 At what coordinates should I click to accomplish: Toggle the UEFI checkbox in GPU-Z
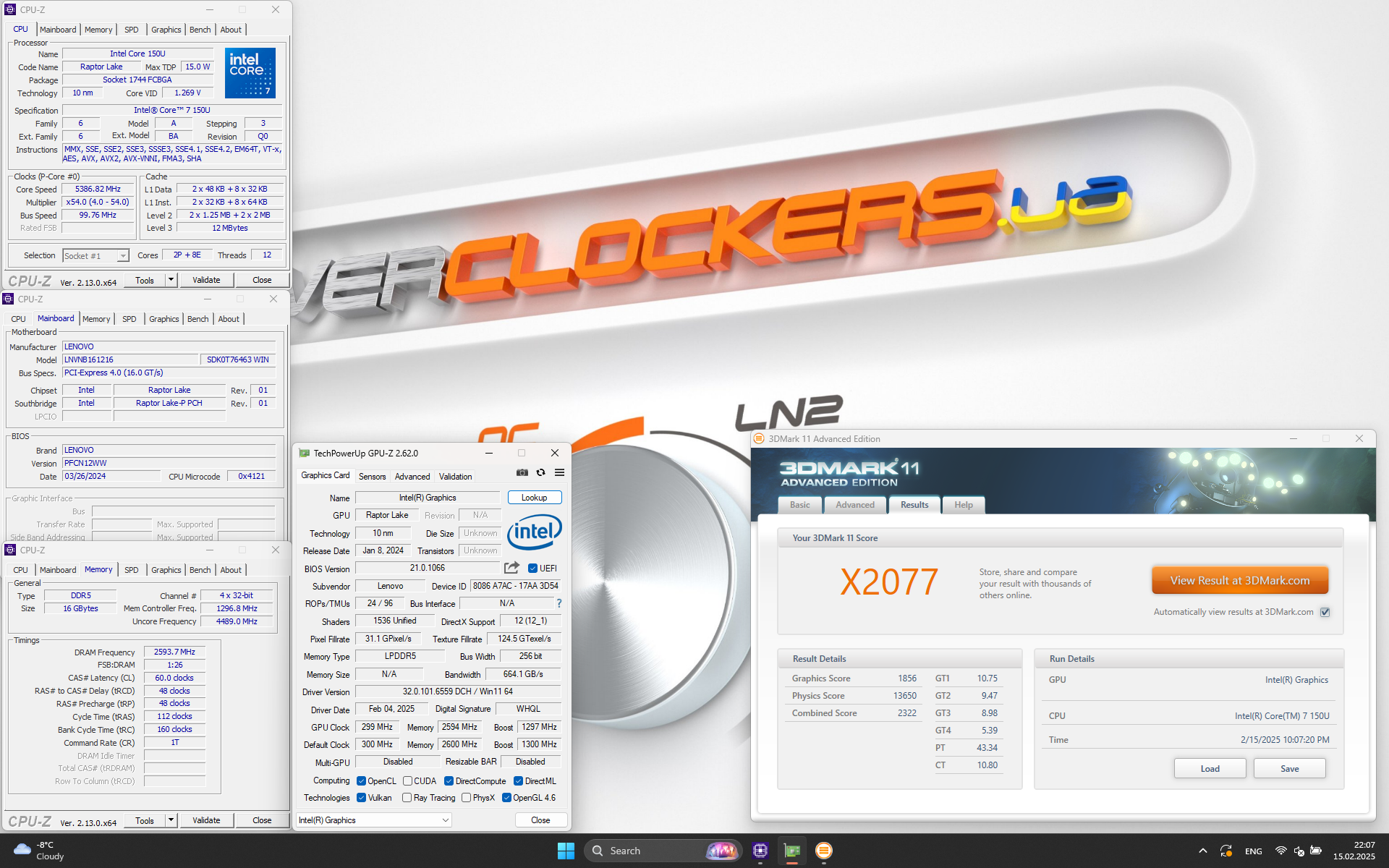pyautogui.click(x=532, y=569)
